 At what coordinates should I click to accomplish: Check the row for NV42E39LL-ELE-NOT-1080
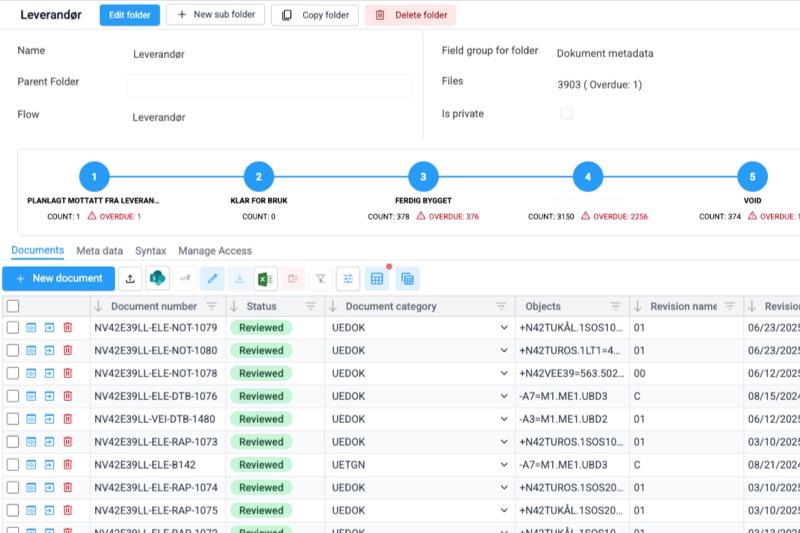tap(13, 350)
